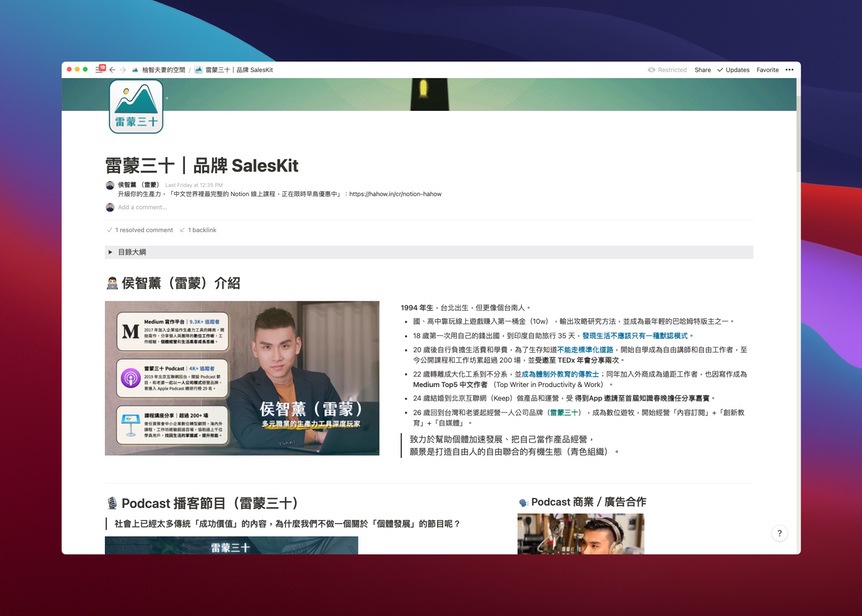Add the page to Favorite
This screenshot has height=616, width=862.
point(767,70)
